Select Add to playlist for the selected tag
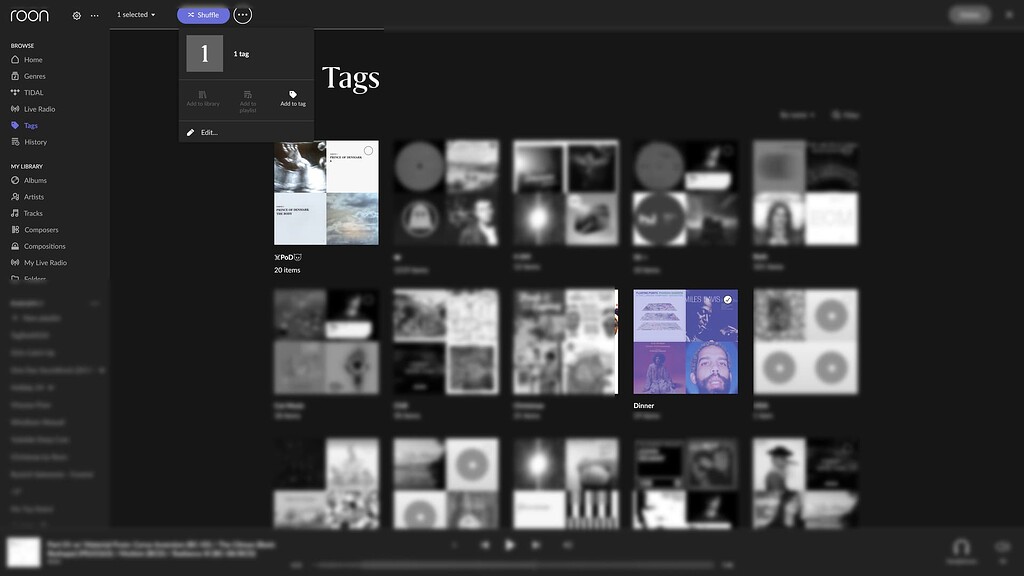Viewport: 1024px width, 576px height. (x=247, y=98)
